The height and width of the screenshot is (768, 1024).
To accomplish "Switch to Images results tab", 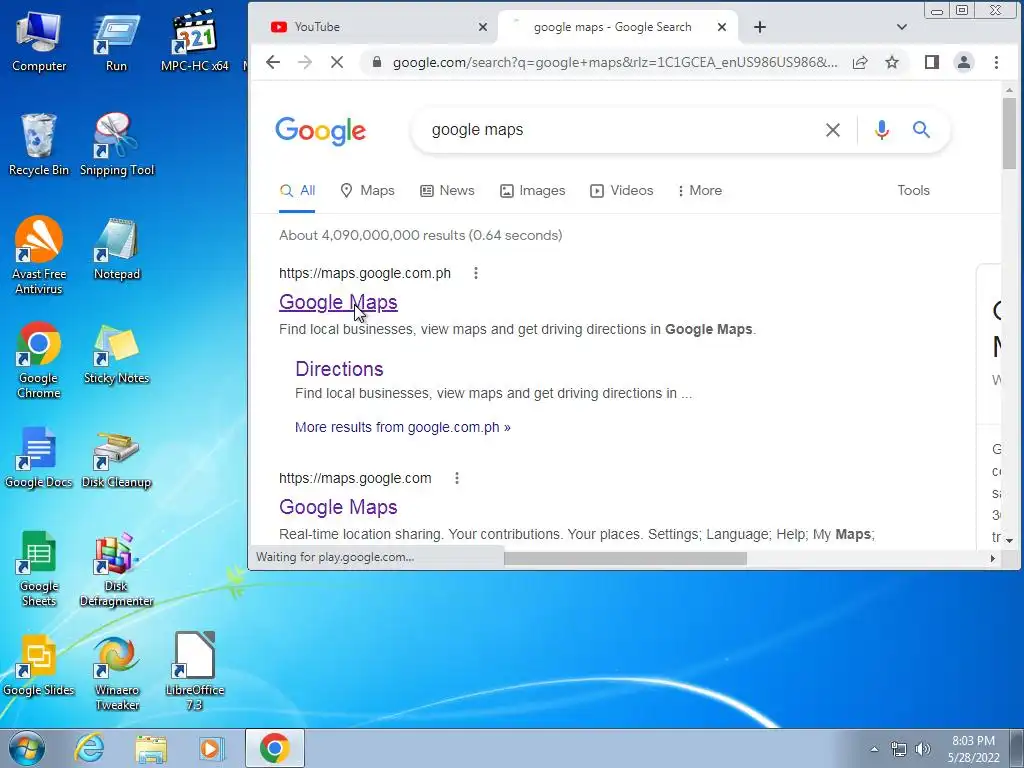I will [532, 191].
